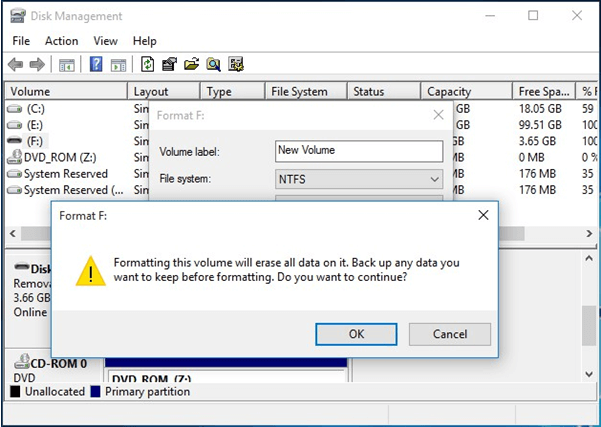Image resolution: width=601 pixels, height=427 pixels.
Task: Open the Properties toolbar icon
Action: (x=169, y=64)
